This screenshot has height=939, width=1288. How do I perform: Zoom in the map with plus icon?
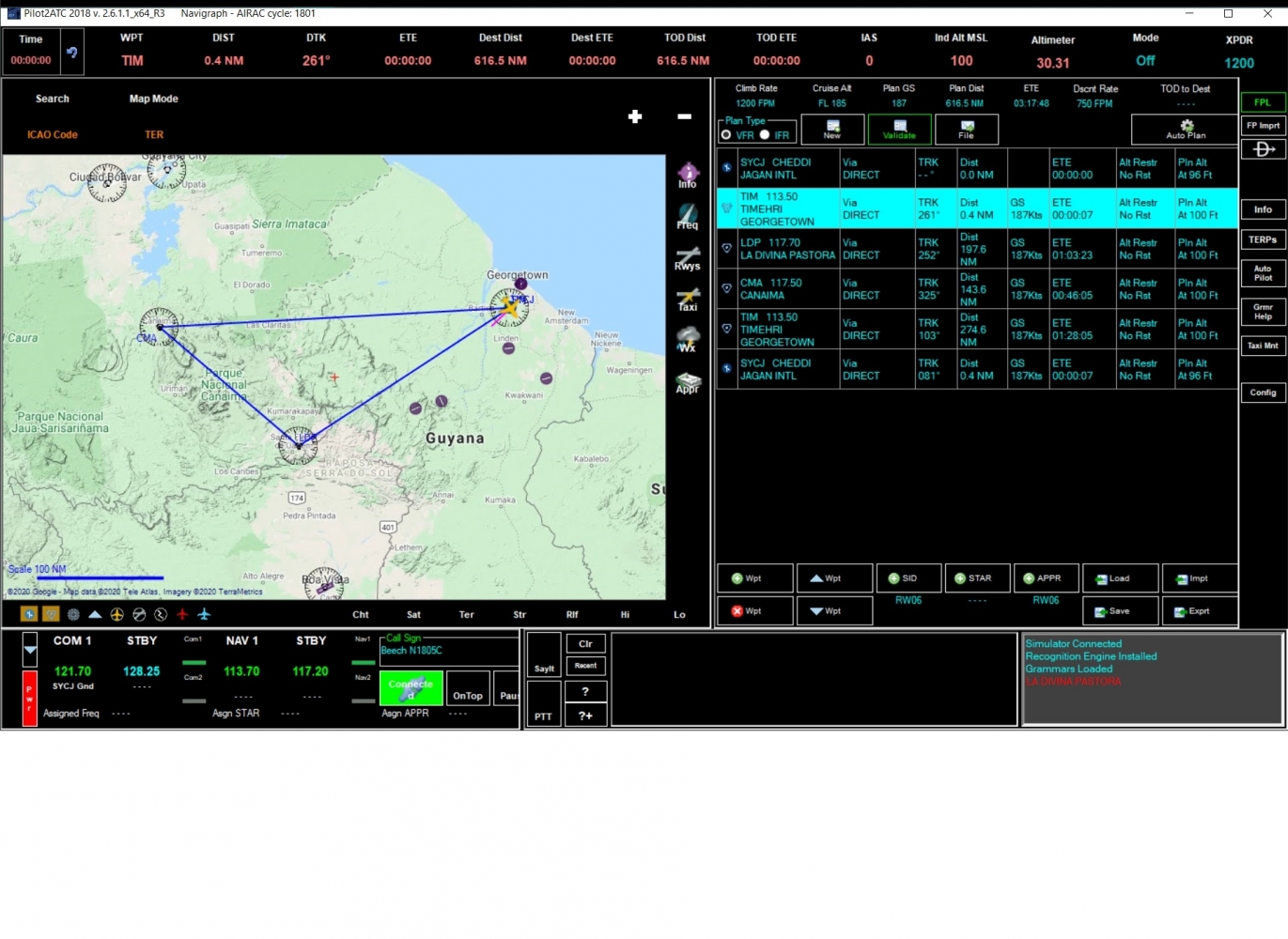pos(635,116)
